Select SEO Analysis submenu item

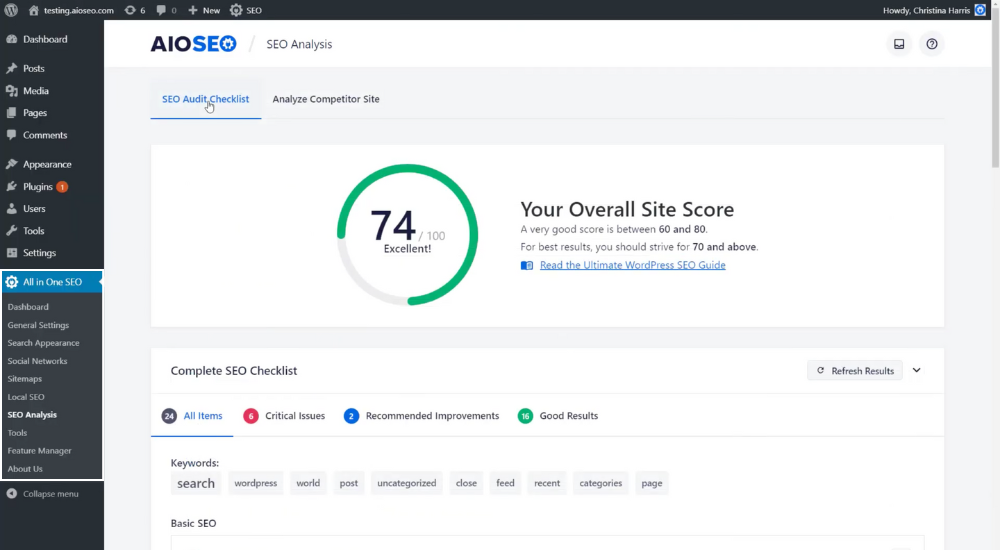32,415
